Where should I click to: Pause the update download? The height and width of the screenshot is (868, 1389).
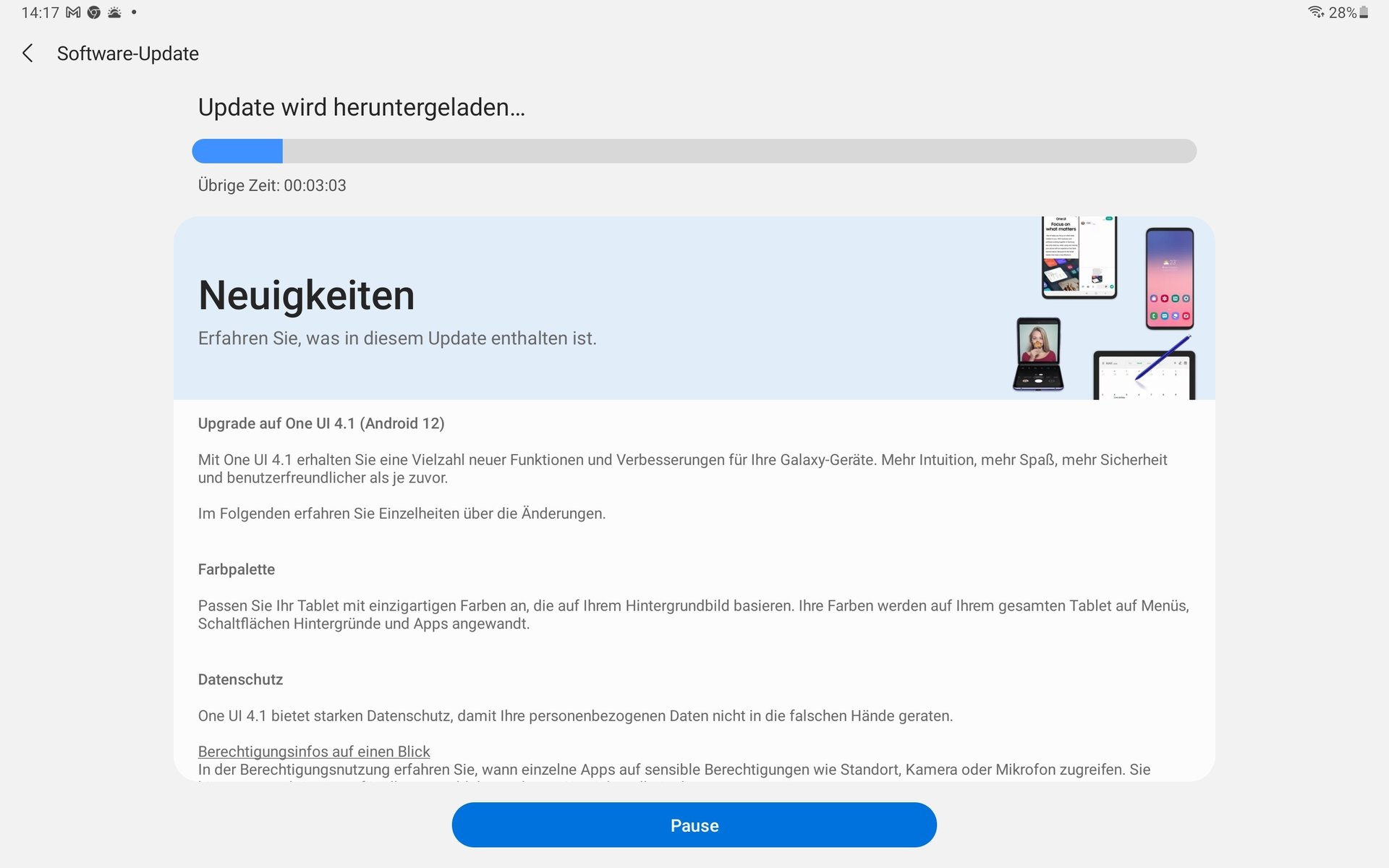click(x=694, y=825)
